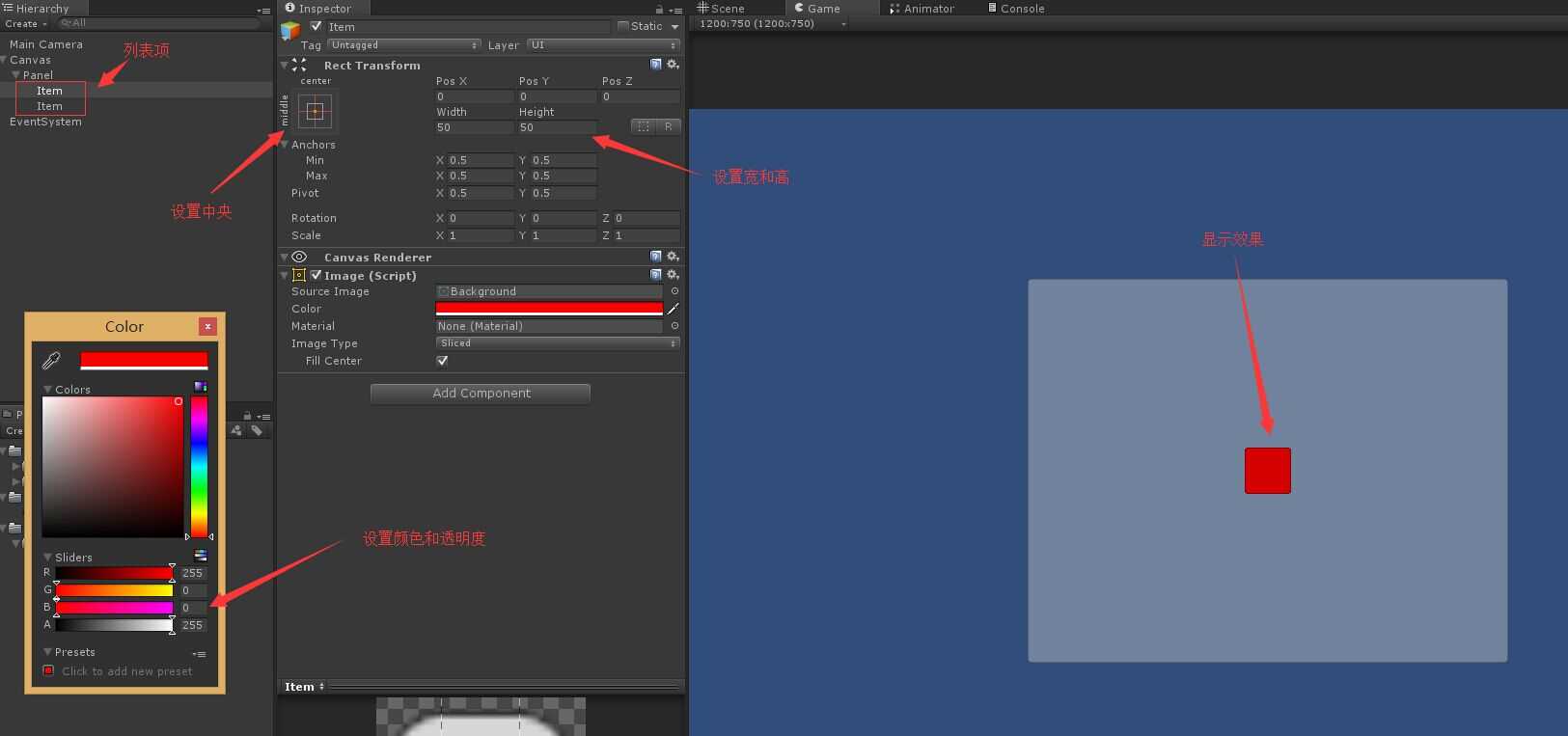Screen dimensions: 1568x736
Task: Open the Rect Transform gear settings menu
Action: 673,65
